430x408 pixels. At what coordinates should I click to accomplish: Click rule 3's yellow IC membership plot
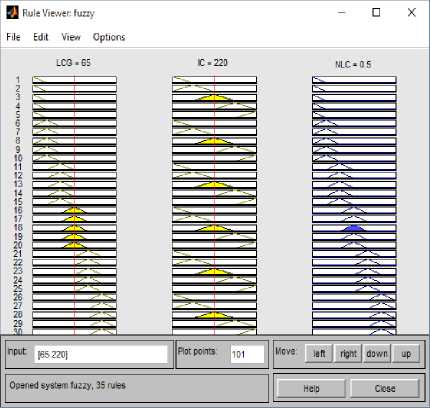pos(214,97)
